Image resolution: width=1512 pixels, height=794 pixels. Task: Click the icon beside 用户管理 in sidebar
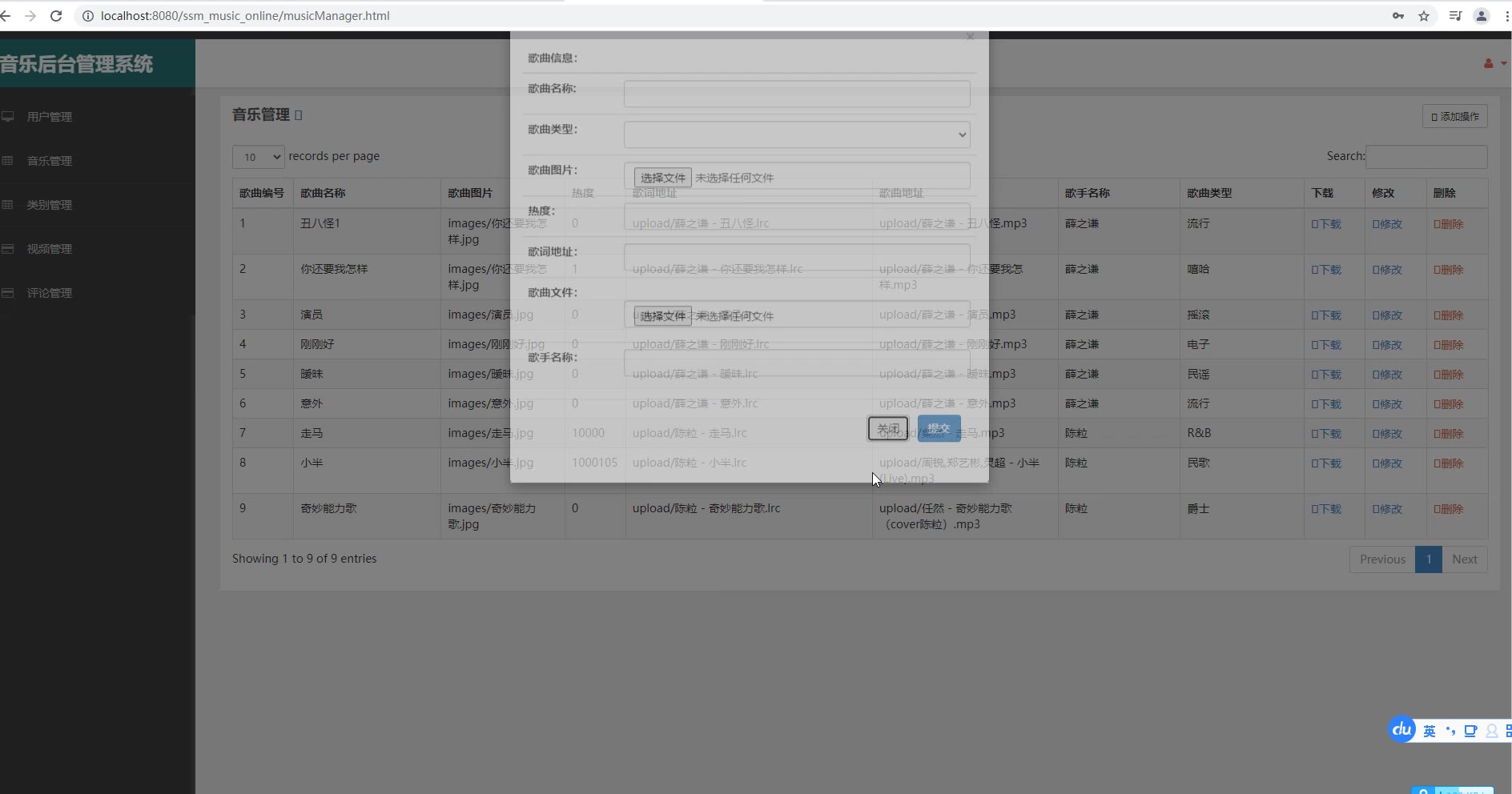(8, 116)
